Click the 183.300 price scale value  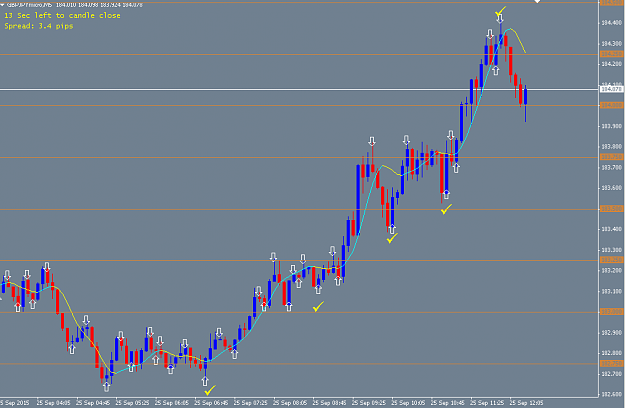611,250
